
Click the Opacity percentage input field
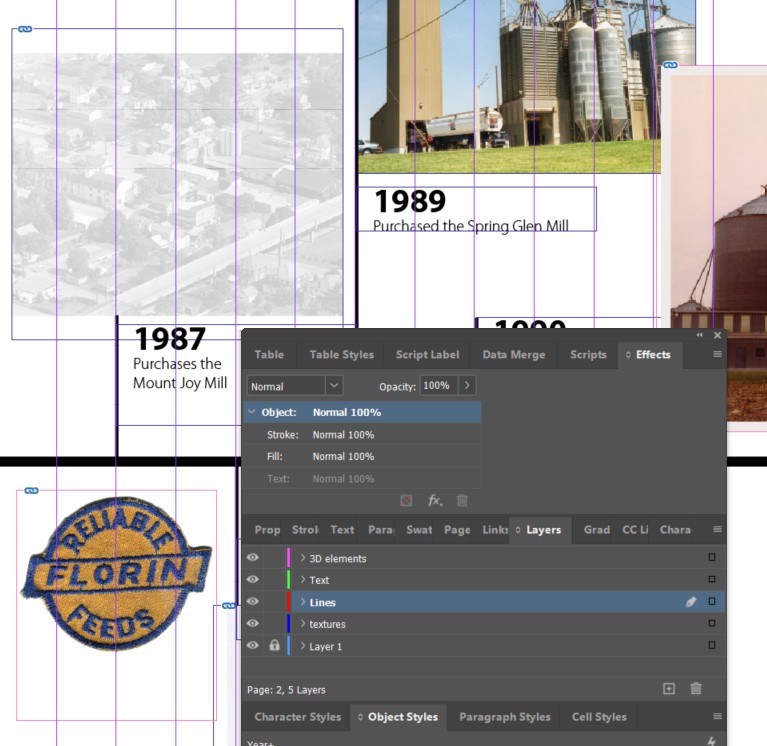[436, 386]
